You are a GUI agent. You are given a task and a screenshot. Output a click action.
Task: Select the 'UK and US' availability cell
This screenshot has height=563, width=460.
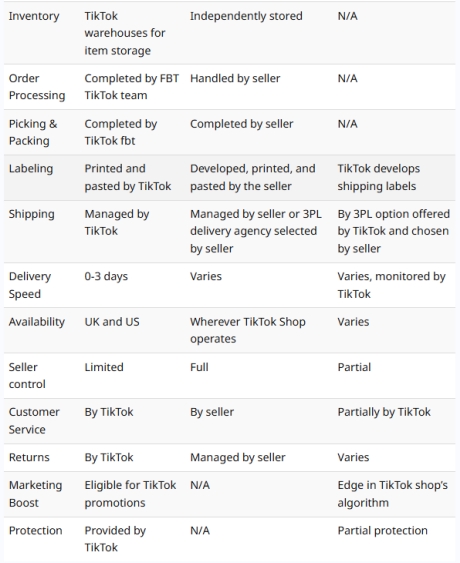112,322
